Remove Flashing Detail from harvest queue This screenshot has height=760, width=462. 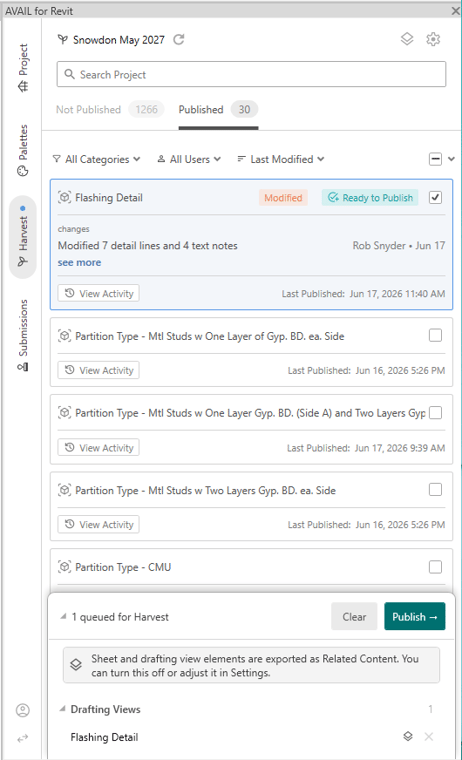click(429, 737)
